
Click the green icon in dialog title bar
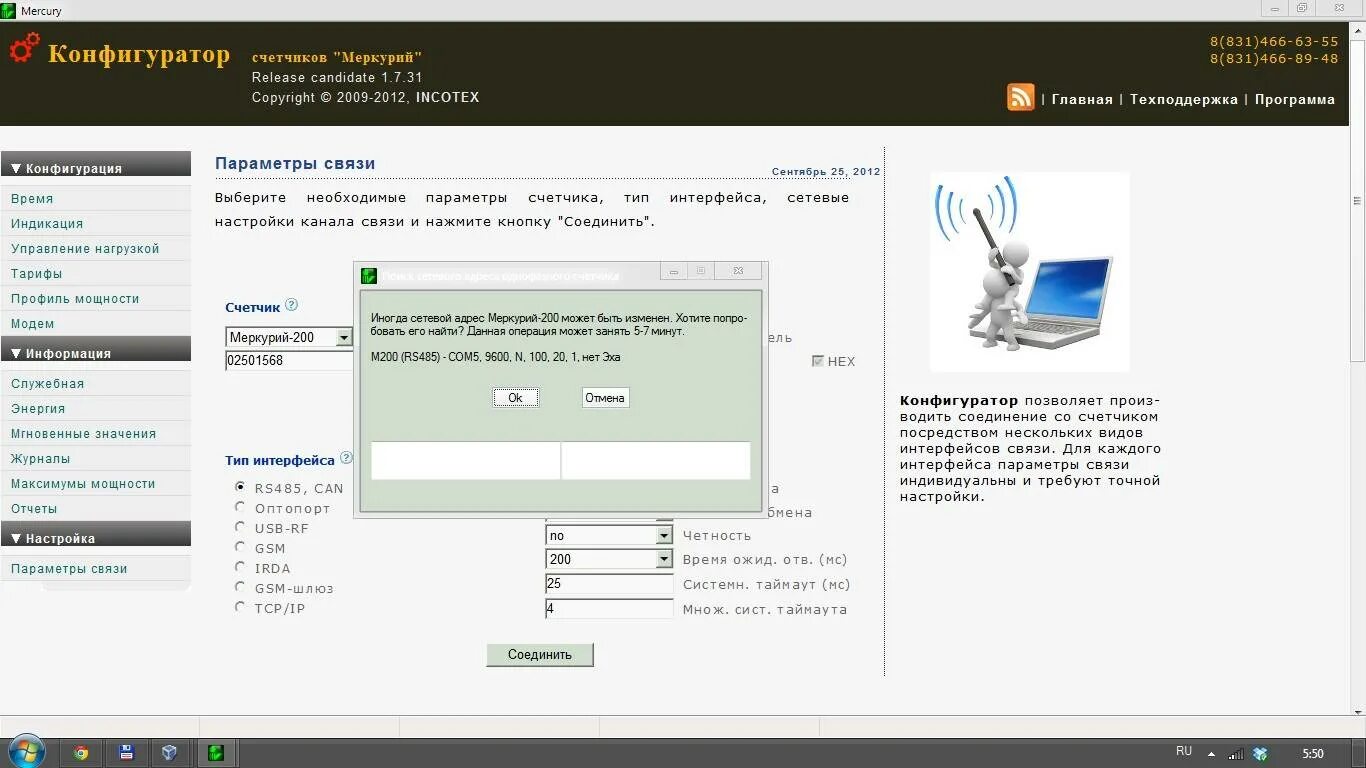pyautogui.click(x=369, y=275)
